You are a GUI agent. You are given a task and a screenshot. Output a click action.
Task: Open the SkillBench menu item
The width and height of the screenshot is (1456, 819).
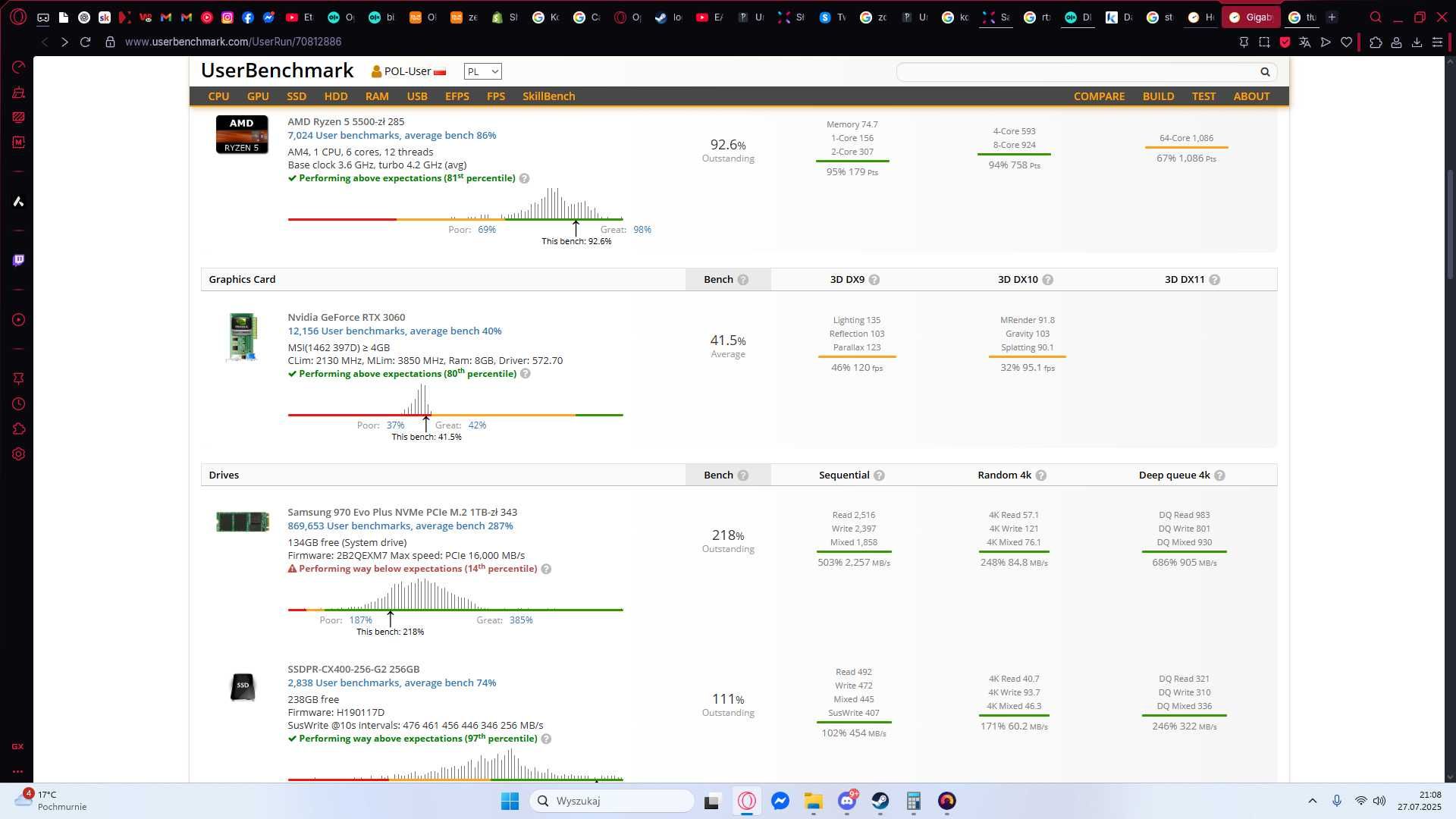548,96
